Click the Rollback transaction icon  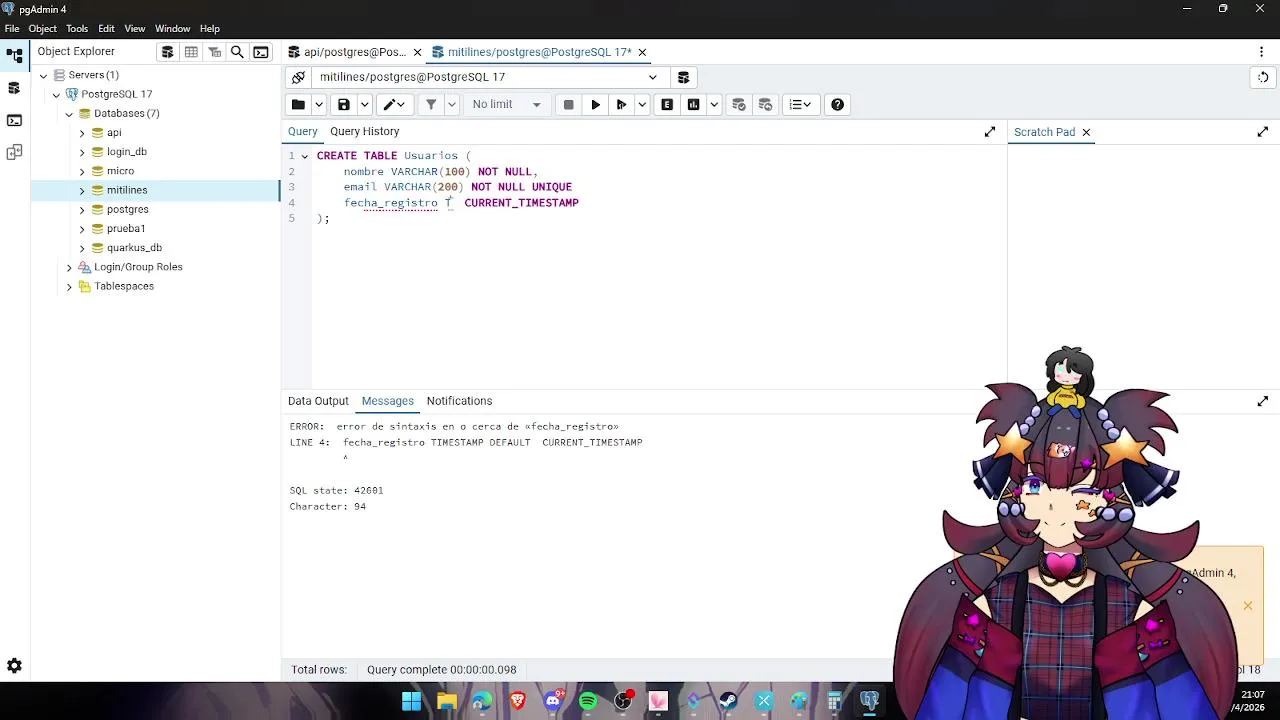[765, 104]
